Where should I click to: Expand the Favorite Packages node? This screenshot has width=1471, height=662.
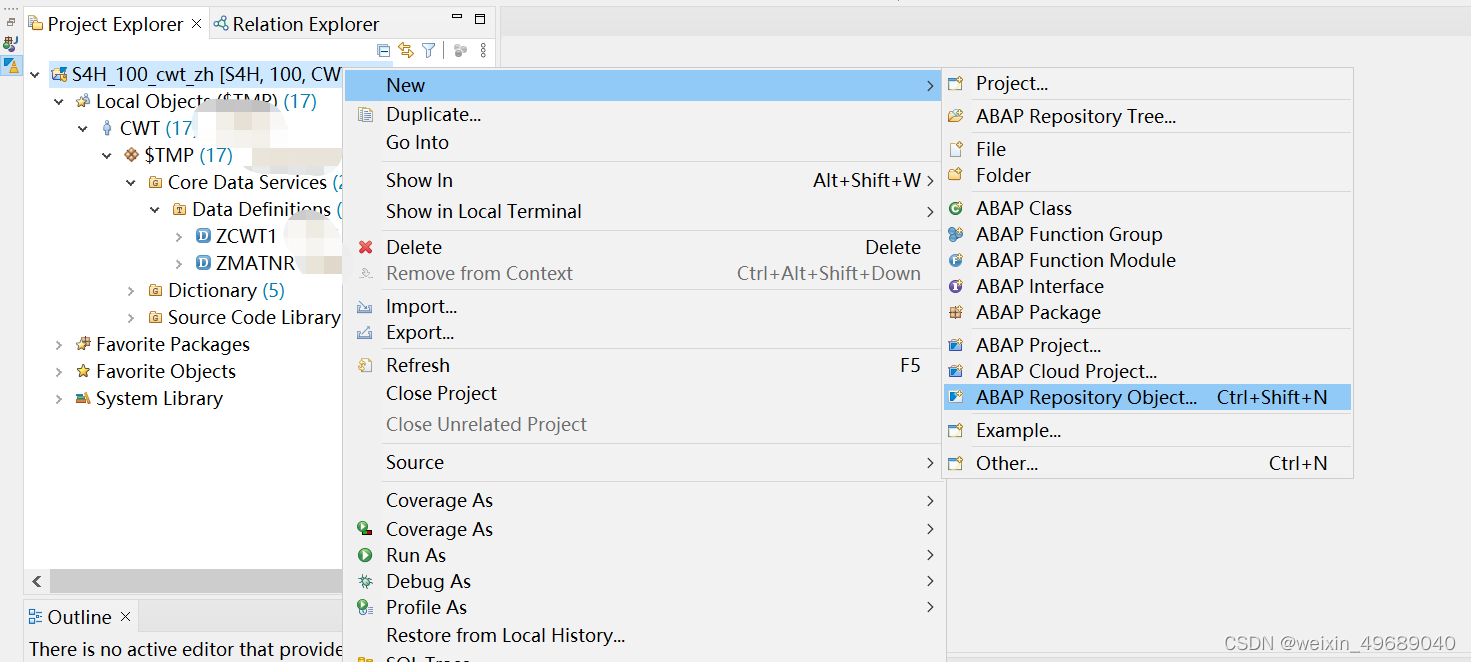click(59, 344)
